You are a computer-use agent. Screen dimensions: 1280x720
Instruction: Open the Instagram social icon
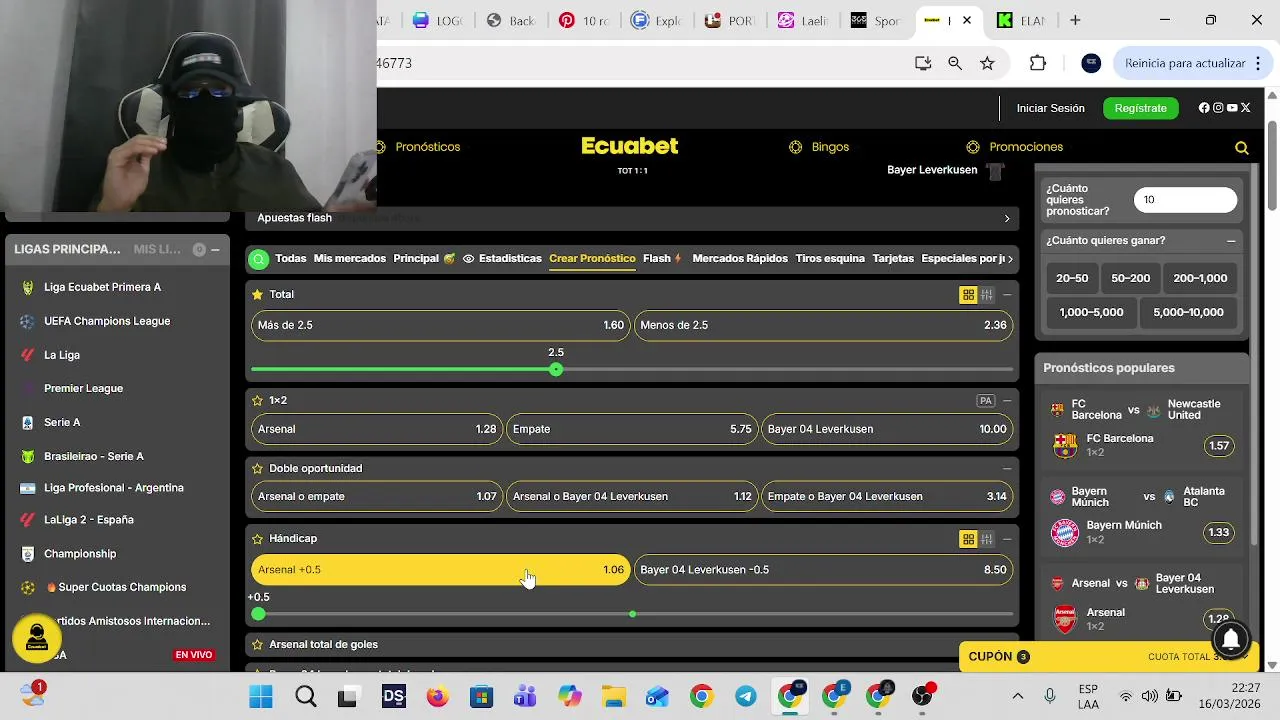[x=1218, y=108]
